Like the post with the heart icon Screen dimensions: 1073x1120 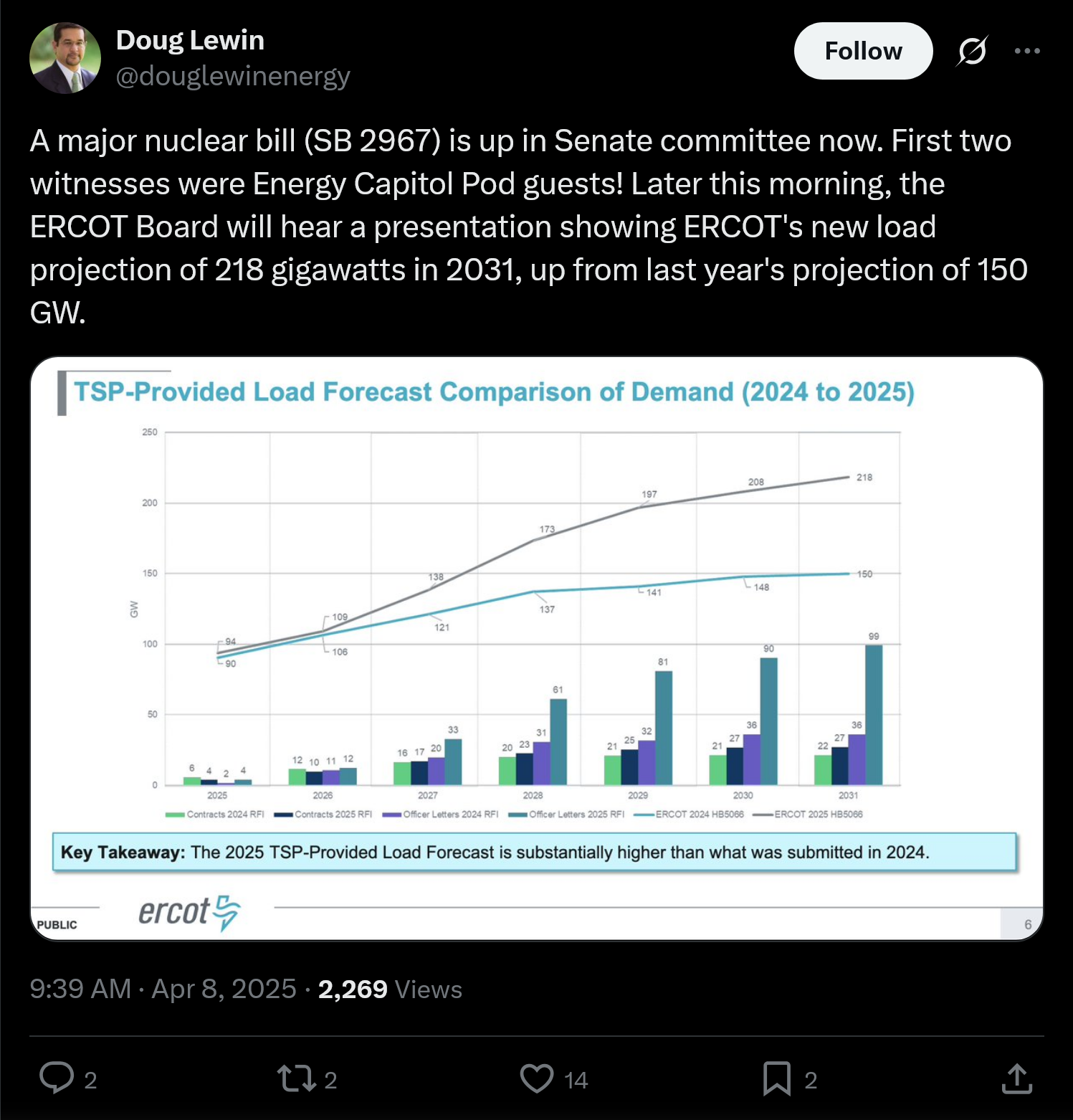tap(537, 1078)
